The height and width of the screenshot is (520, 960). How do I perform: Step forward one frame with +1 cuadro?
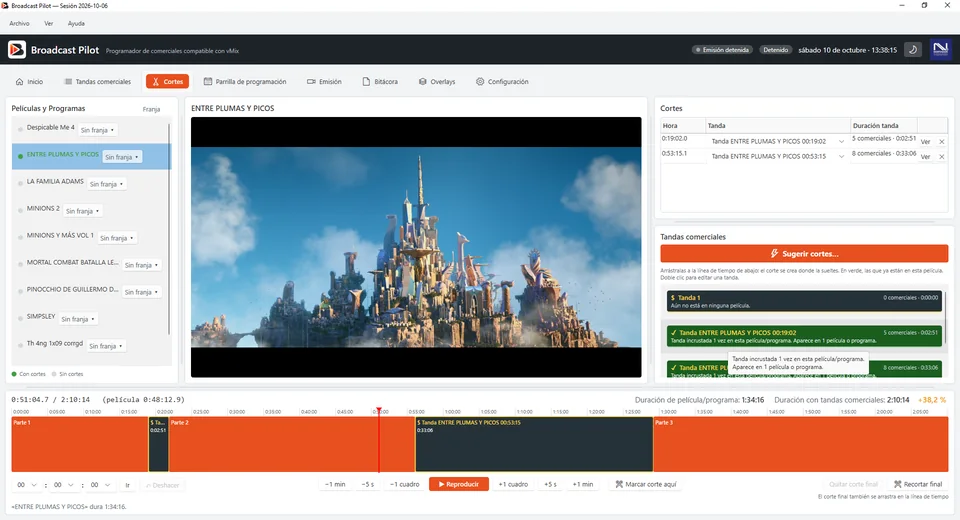coord(513,484)
